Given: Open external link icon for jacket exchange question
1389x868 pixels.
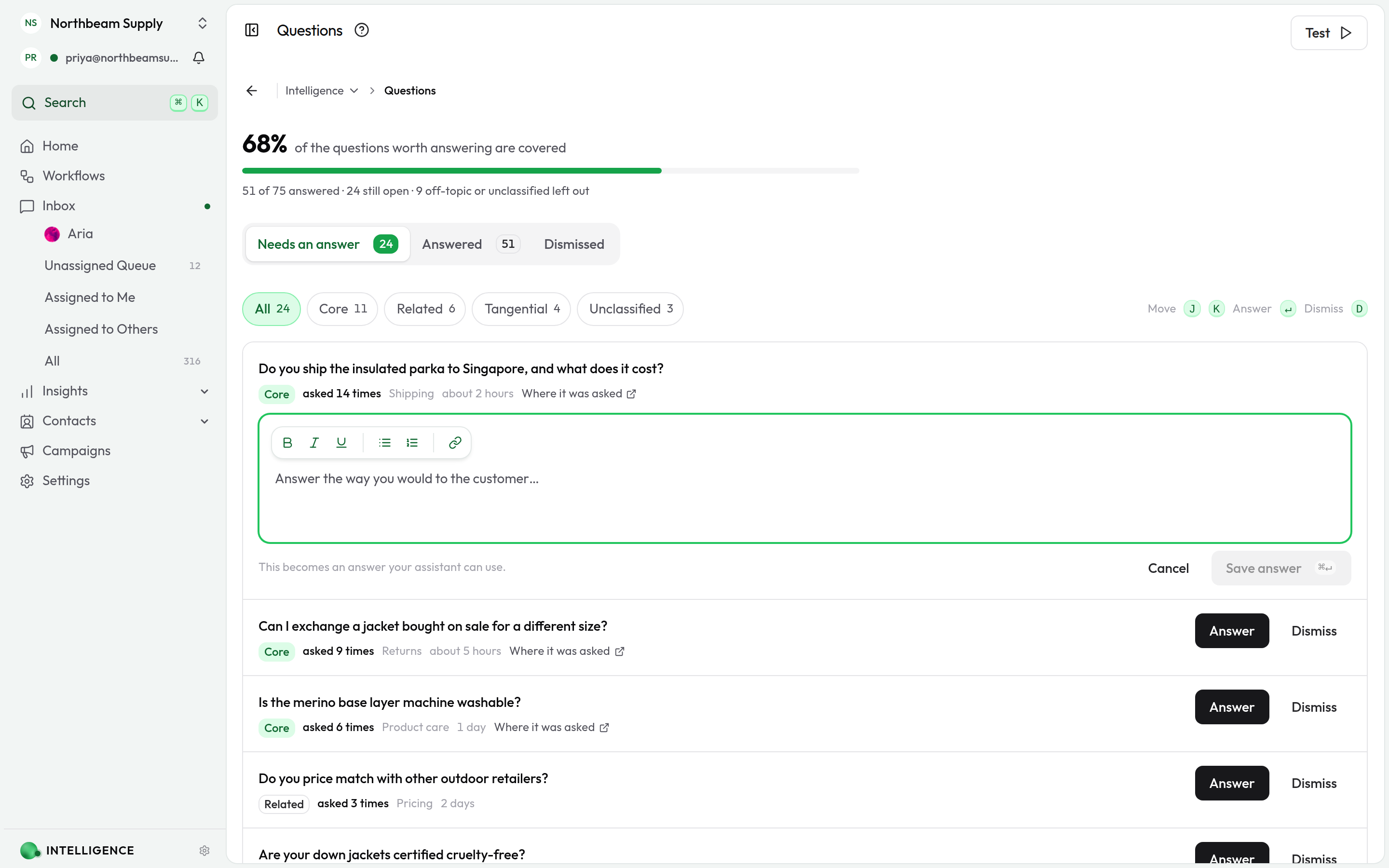Looking at the screenshot, I should (619, 651).
